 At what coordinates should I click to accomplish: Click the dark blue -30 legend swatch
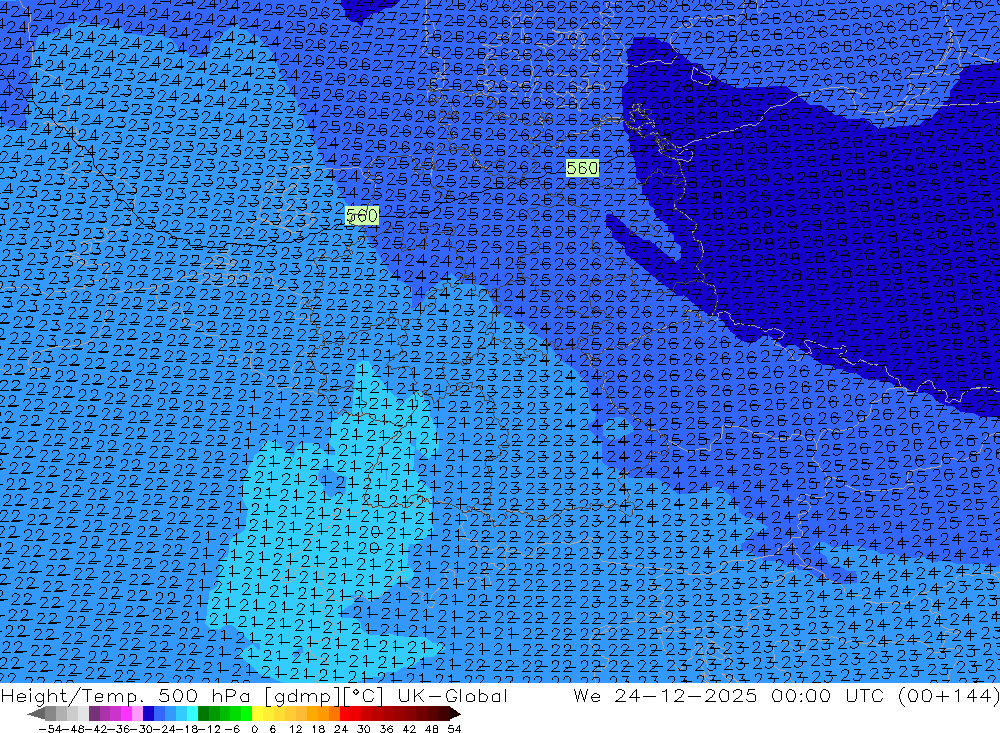(x=148, y=714)
